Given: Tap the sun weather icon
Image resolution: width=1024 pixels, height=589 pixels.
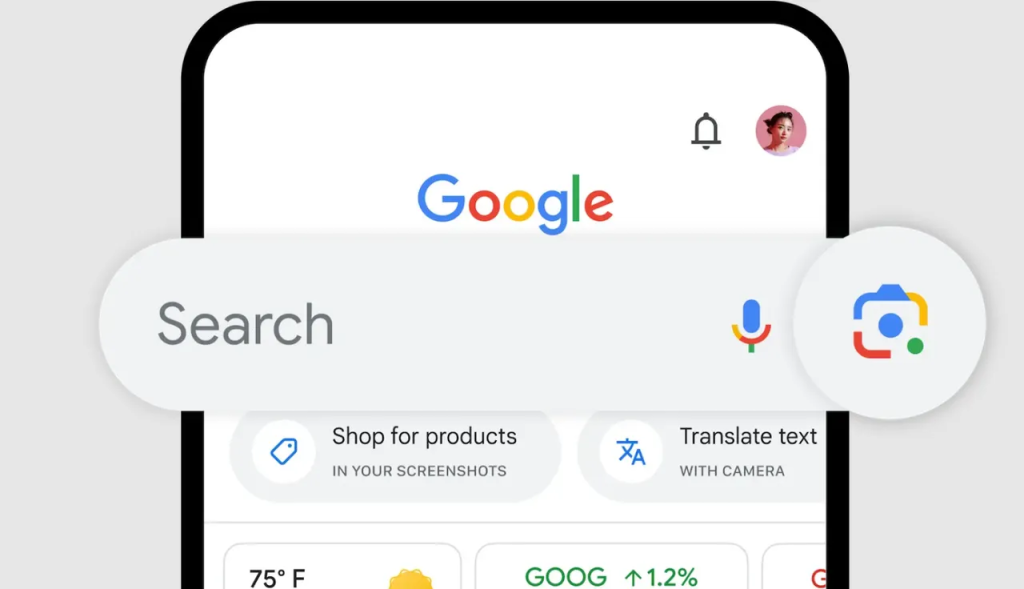Looking at the screenshot, I should pyautogui.click(x=411, y=579).
